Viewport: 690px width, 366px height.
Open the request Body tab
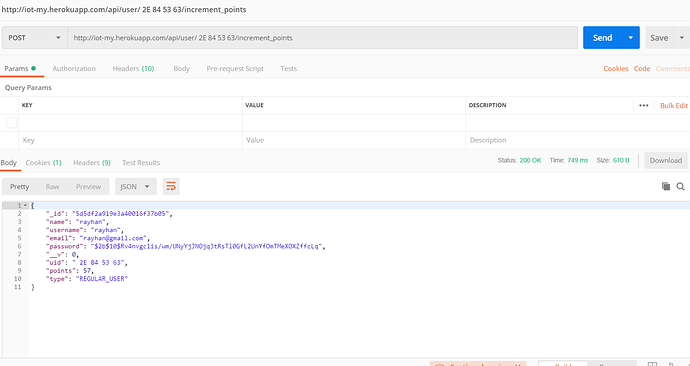[181, 69]
